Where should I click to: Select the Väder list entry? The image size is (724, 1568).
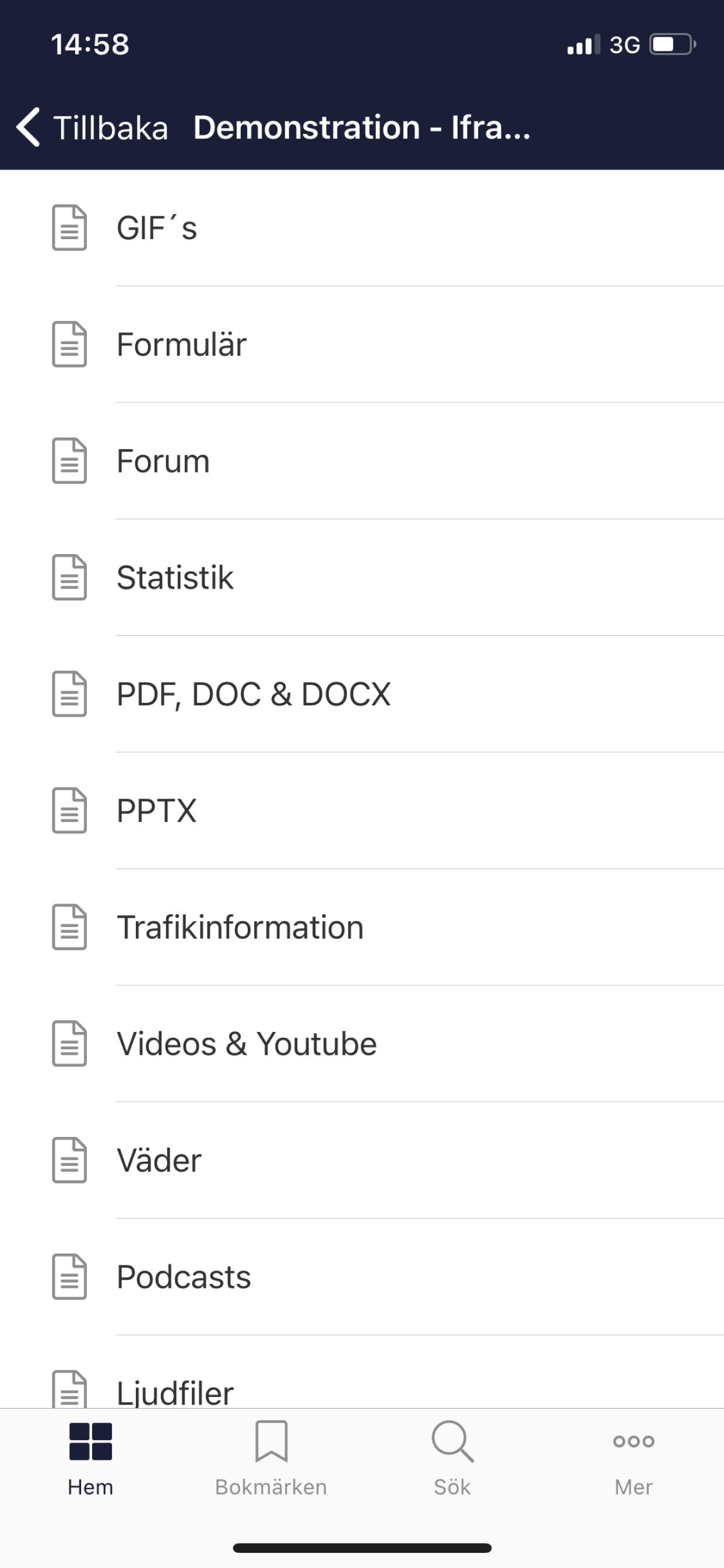(362, 1160)
